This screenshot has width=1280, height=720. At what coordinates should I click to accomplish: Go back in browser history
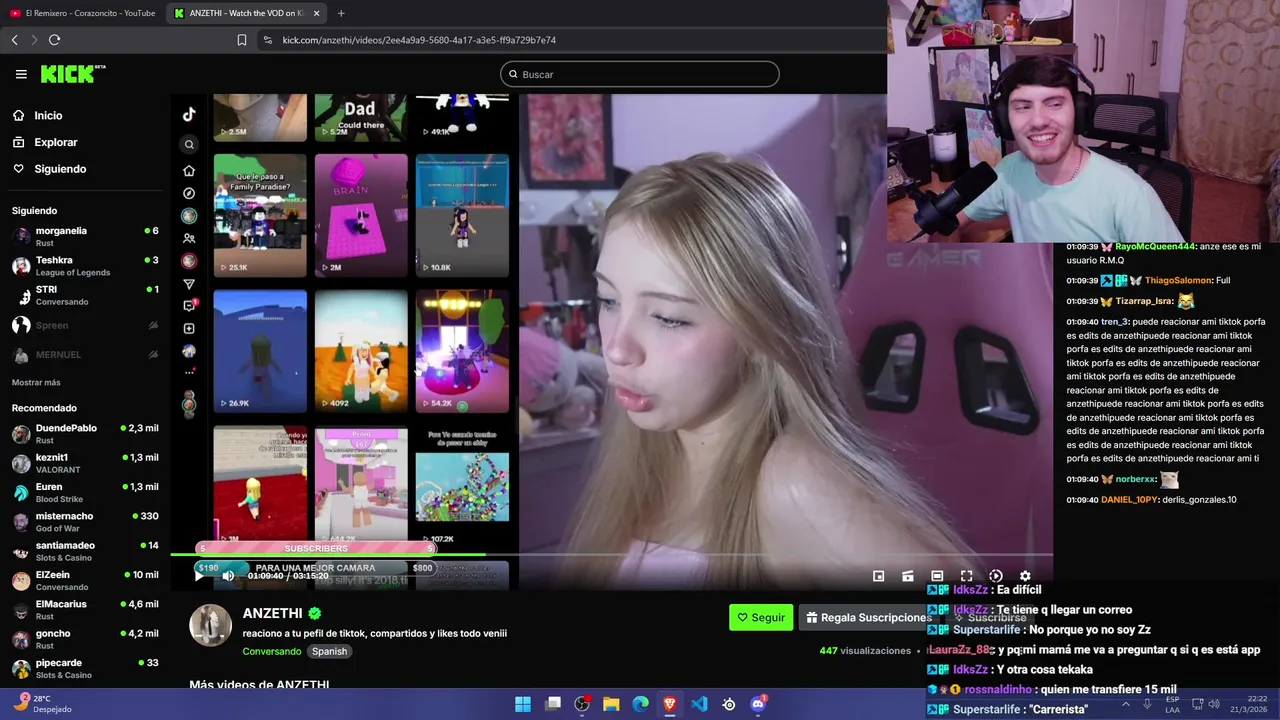(x=14, y=40)
